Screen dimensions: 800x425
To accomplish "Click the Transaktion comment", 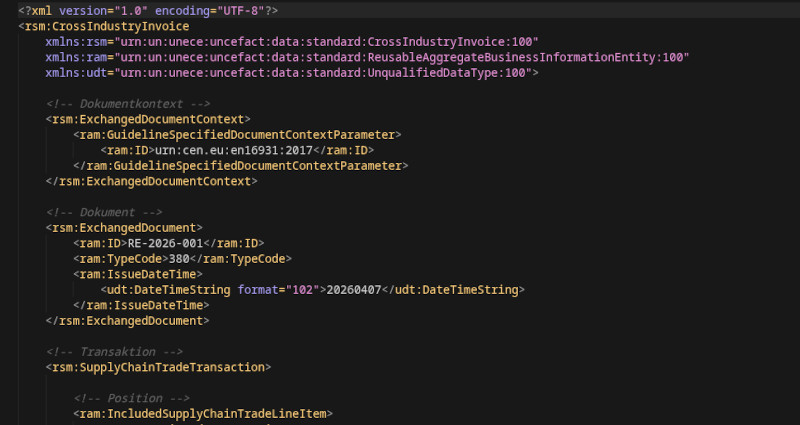I will (114, 352).
